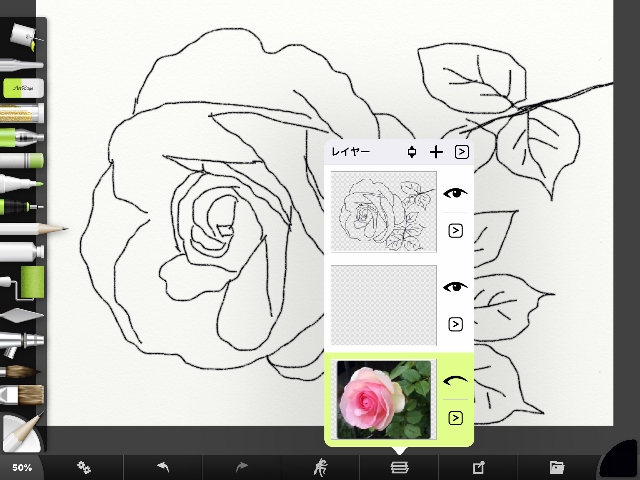640x480 pixels.
Task: Click the undo arrow
Action: pos(163,467)
